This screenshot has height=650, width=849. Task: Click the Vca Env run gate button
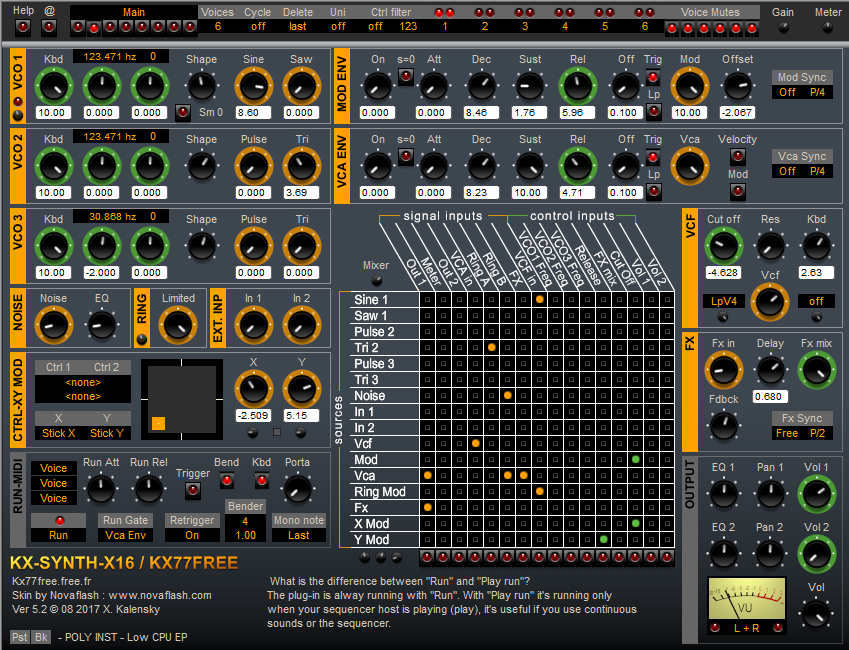pyautogui.click(x=126, y=535)
